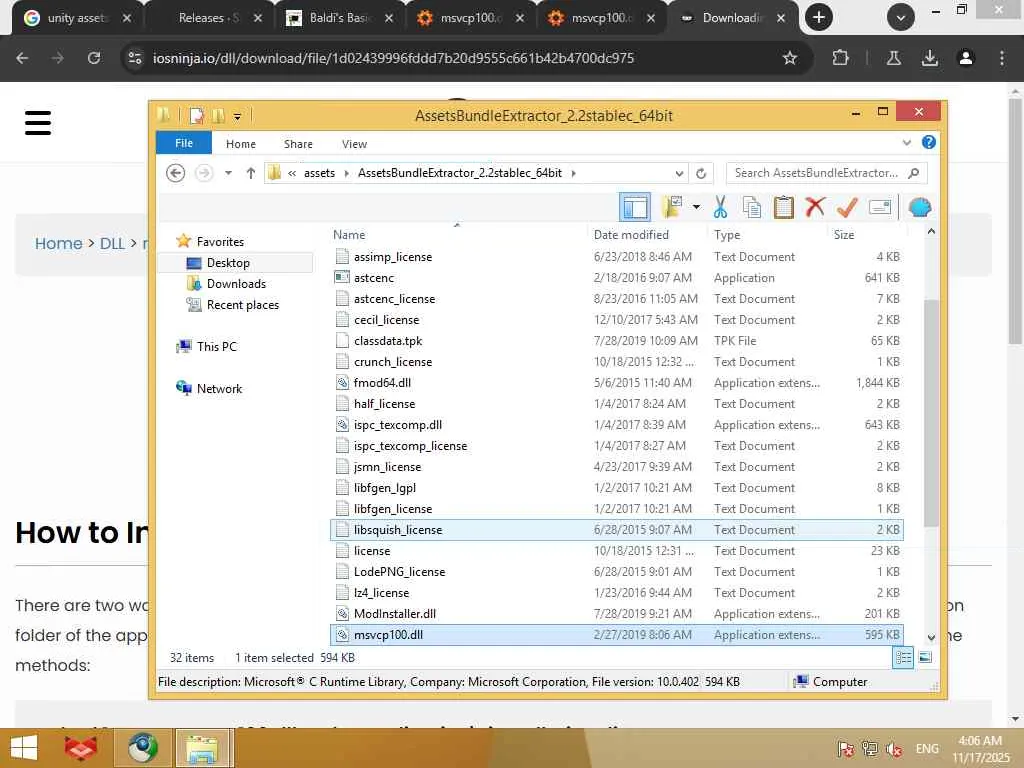Click the folder options toolbar icon
The height and width of the screenshot is (768, 1024).
click(x=672, y=208)
